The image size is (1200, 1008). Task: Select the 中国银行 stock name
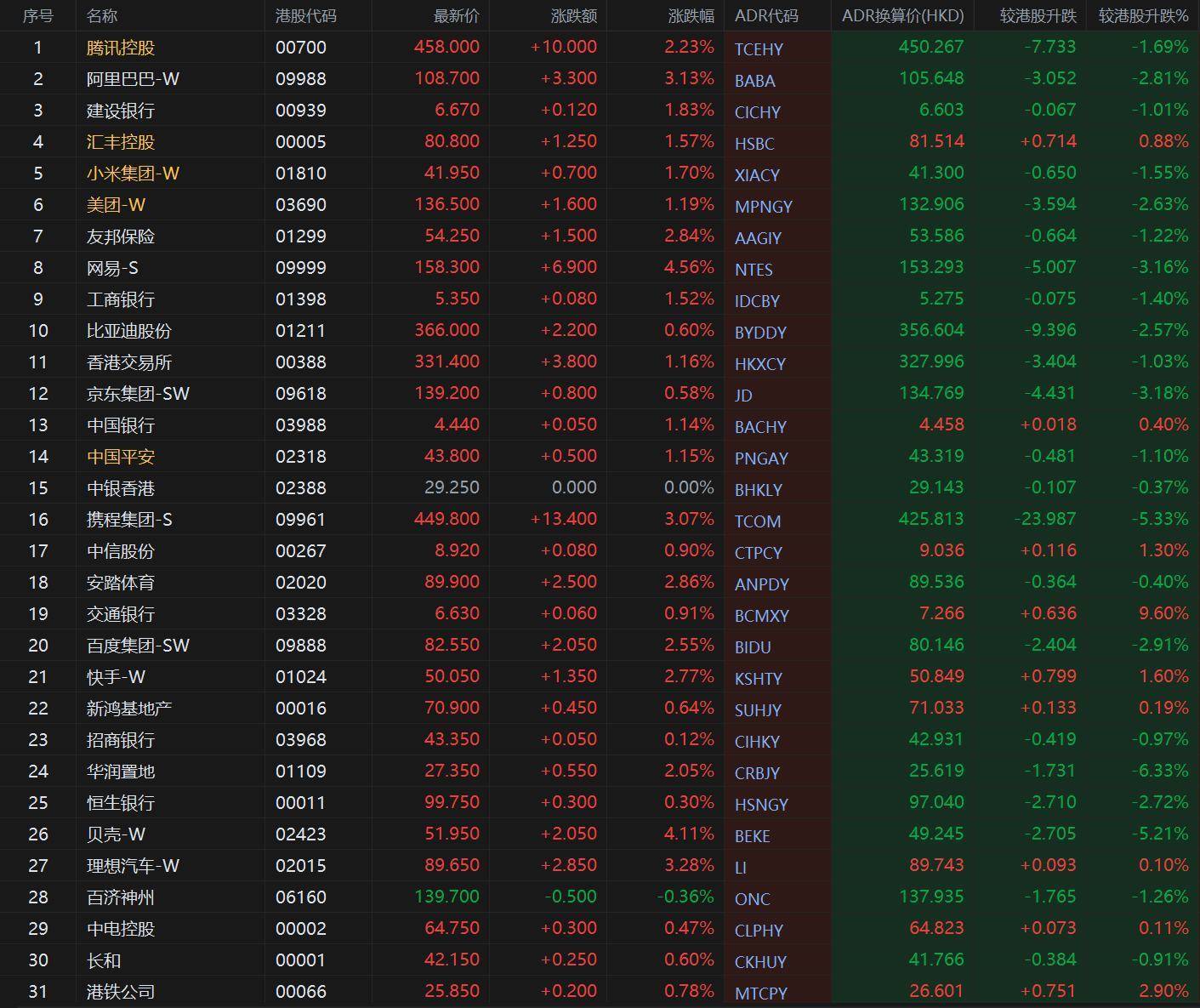coord(121,425)
